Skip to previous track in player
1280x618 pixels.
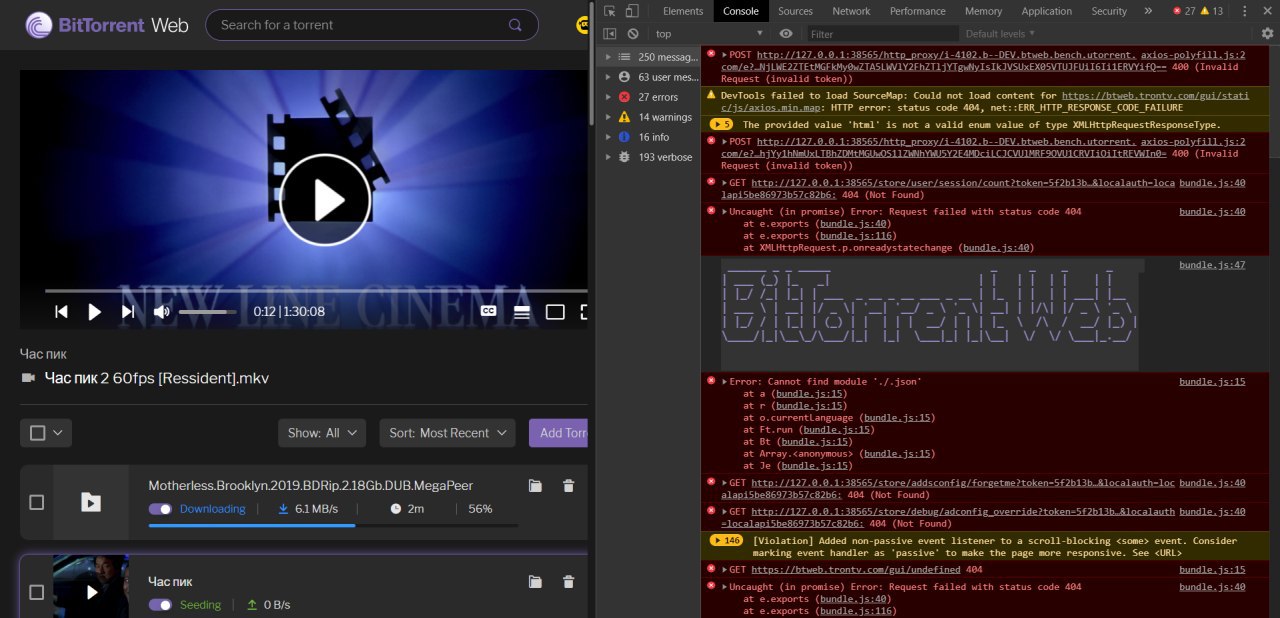(x=61, y=312)
